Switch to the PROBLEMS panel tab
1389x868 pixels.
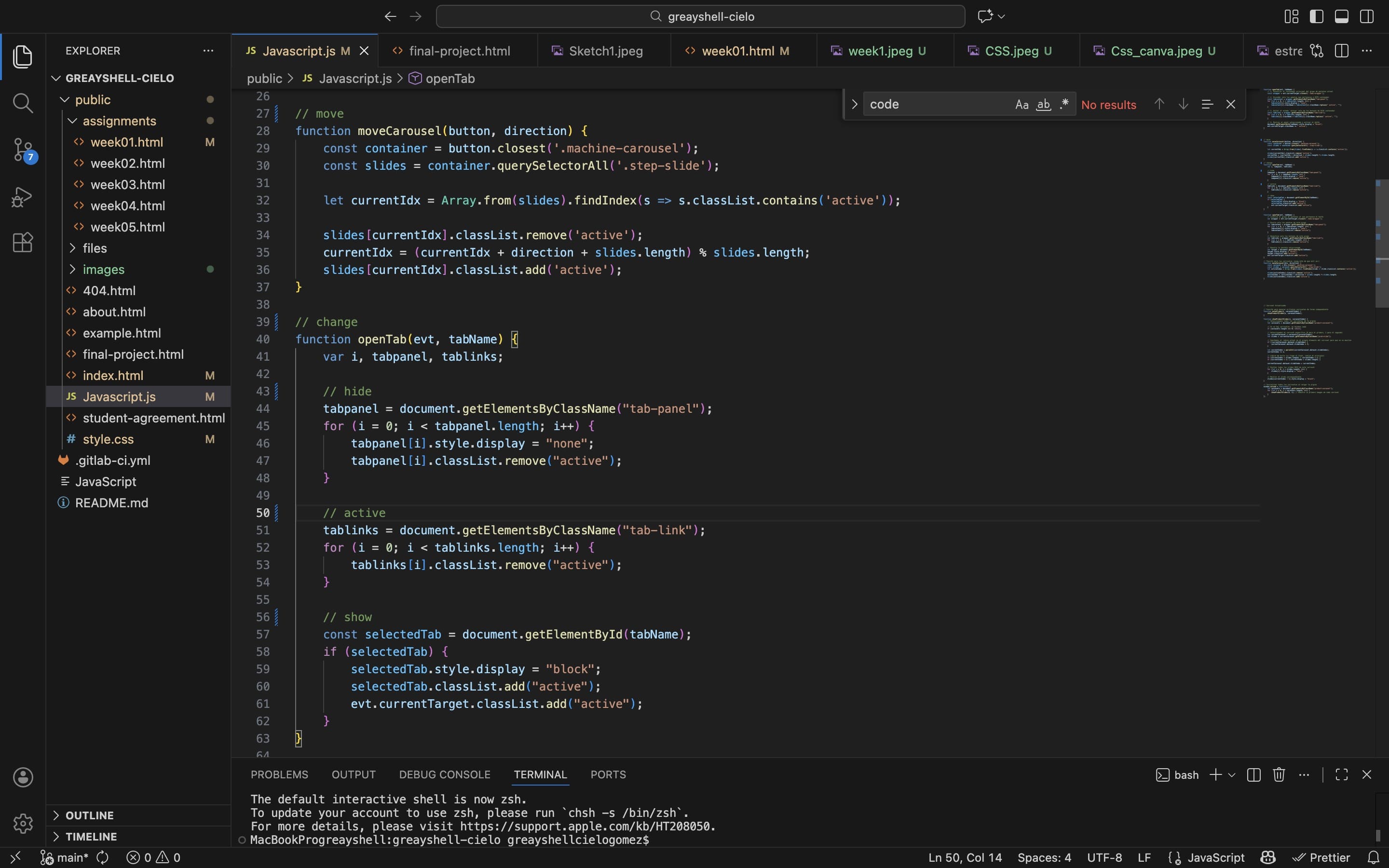(x=279, y=774)
